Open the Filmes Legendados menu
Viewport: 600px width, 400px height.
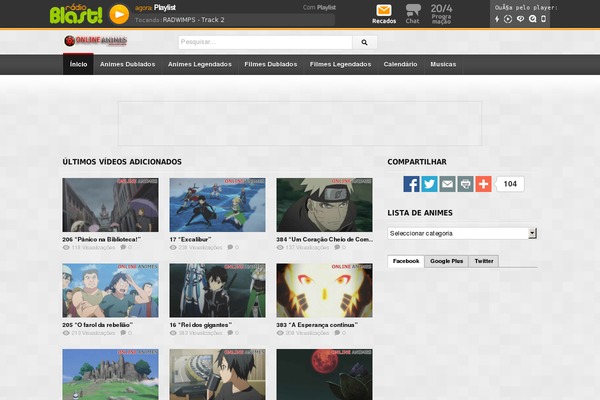(x=340, y=64)
